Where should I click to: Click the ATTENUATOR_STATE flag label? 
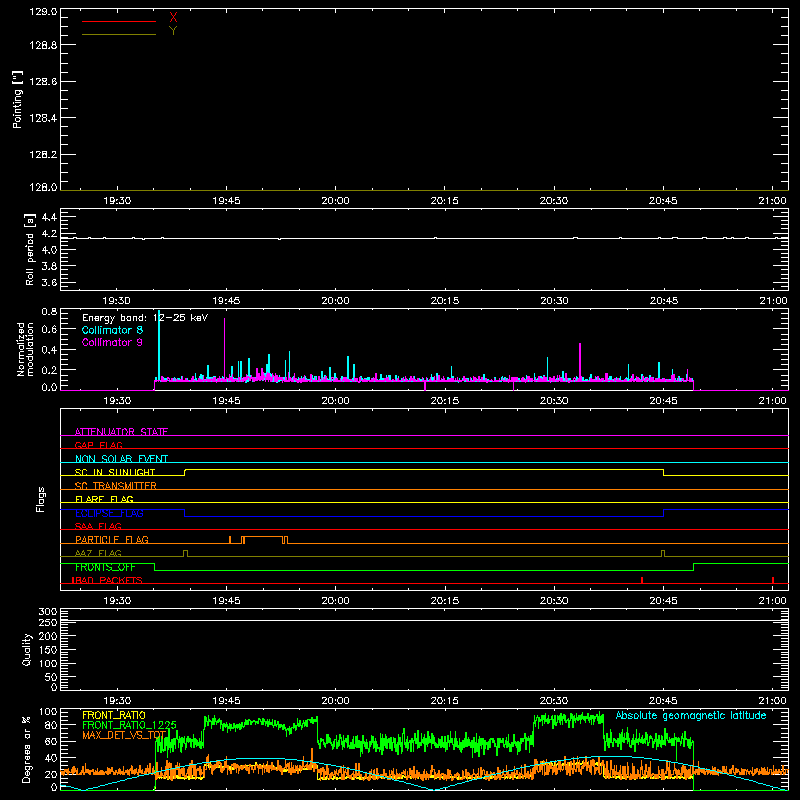[121, 432]
